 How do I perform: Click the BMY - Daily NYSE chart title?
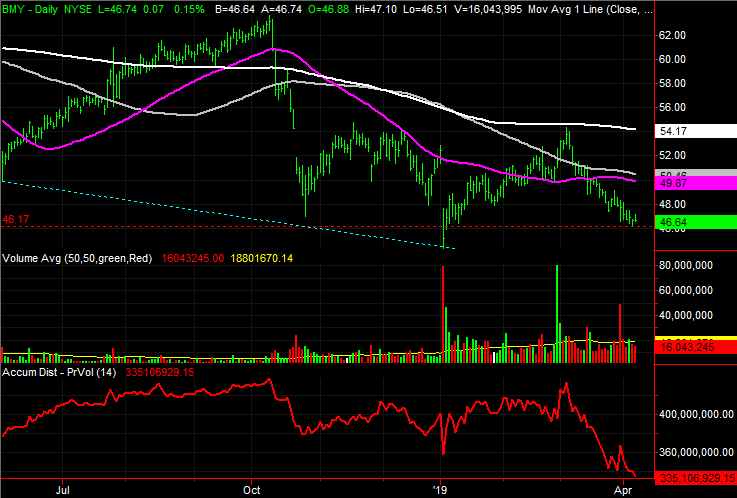pos(47,9)
